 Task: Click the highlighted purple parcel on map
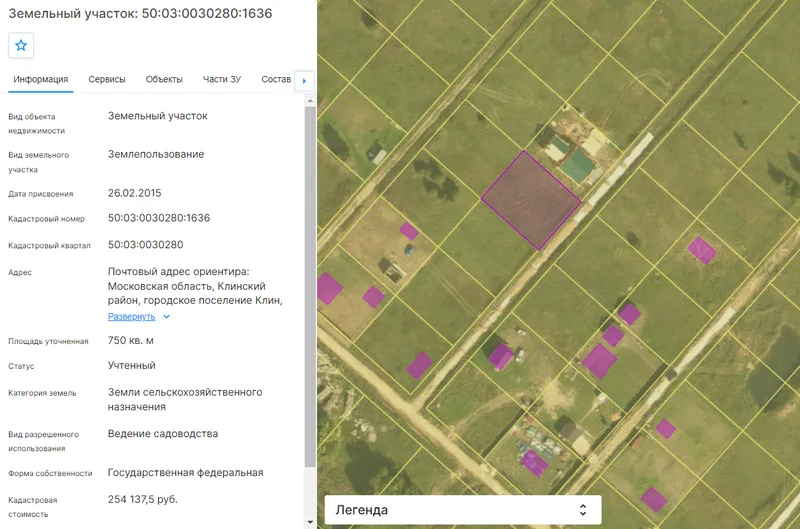point(531,200)
